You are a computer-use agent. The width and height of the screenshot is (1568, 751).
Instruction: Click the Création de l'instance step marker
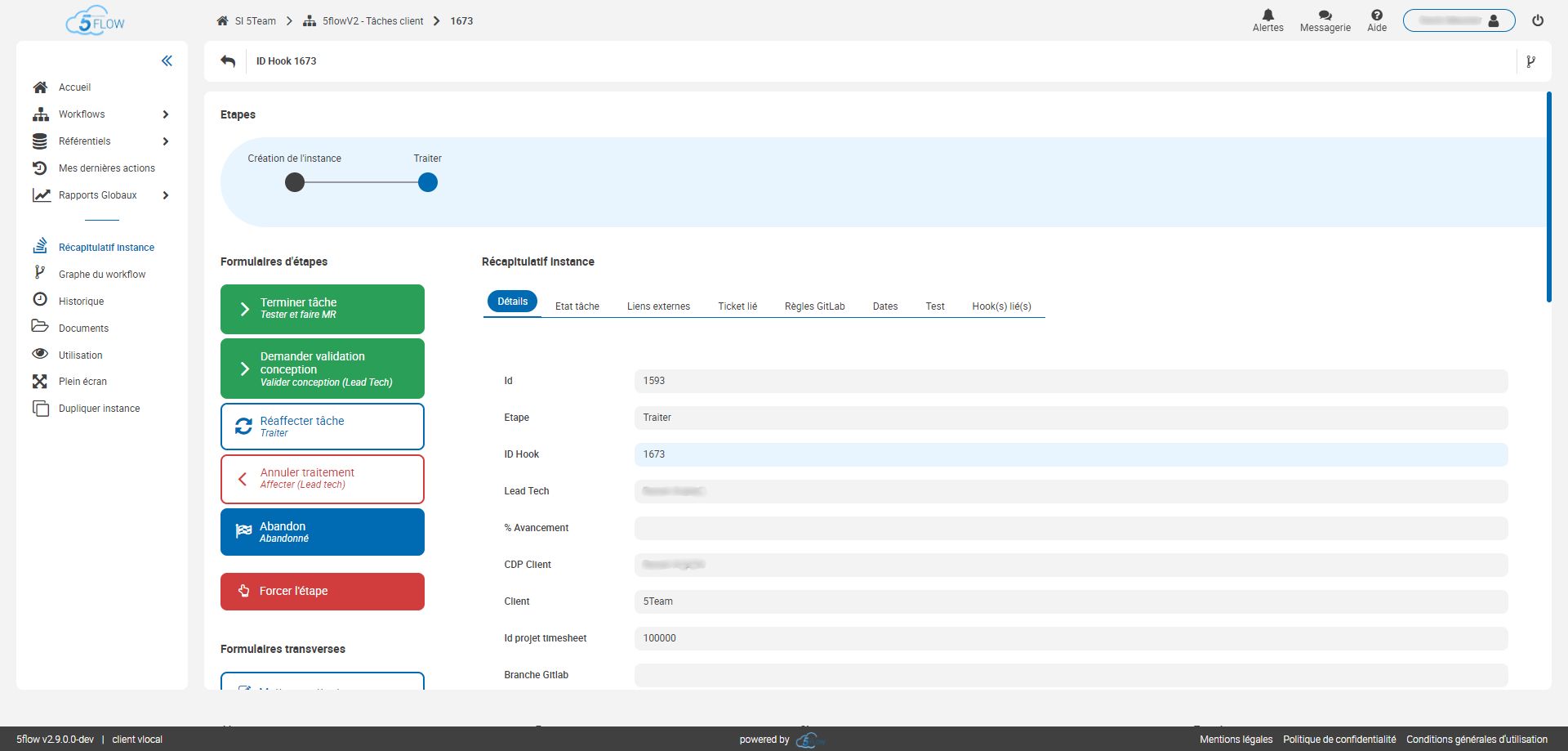[x=295, y=183]
